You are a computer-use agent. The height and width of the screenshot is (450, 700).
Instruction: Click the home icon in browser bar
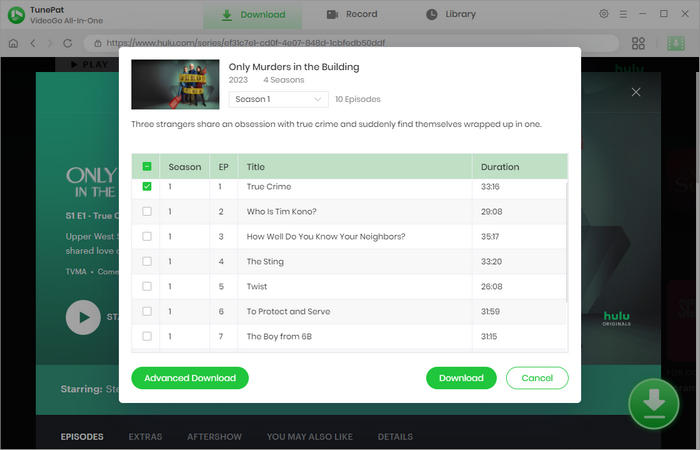(x=13, y=43)
